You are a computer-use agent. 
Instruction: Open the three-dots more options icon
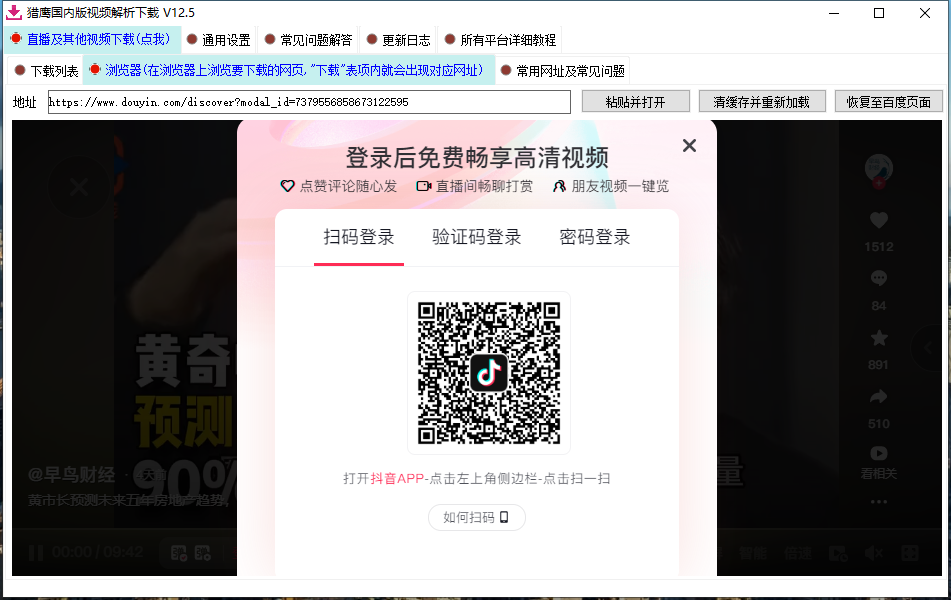point(879,502)
